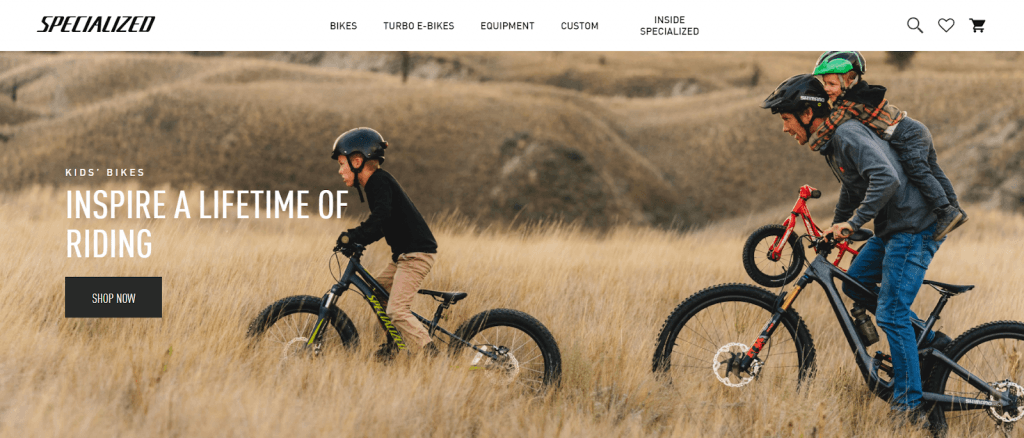Viewport: 1024px width, 438px height.
Task: Click the Inspire a Lifetime of Riding headline
Action: [x=207, y=224]
